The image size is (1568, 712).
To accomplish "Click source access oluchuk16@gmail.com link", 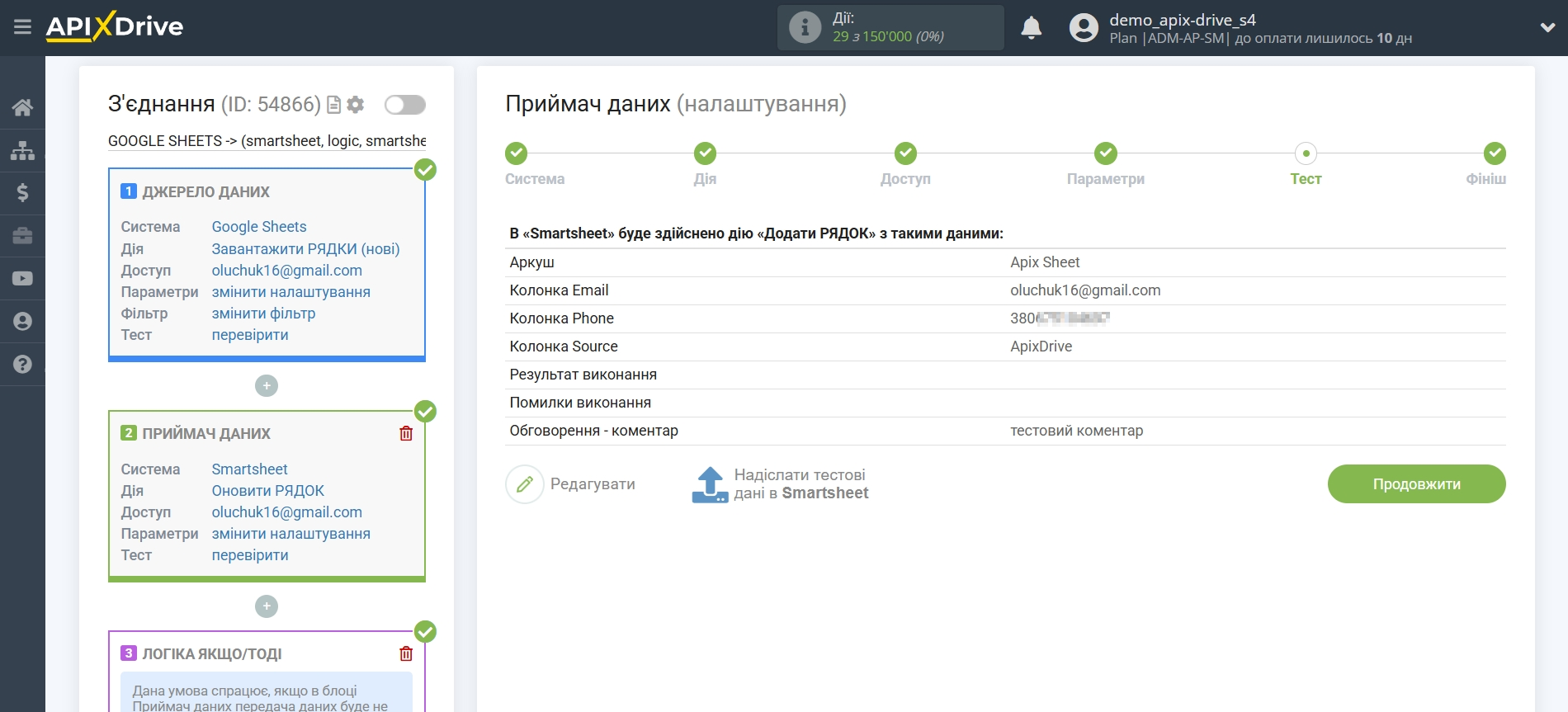I will point(286,270).
